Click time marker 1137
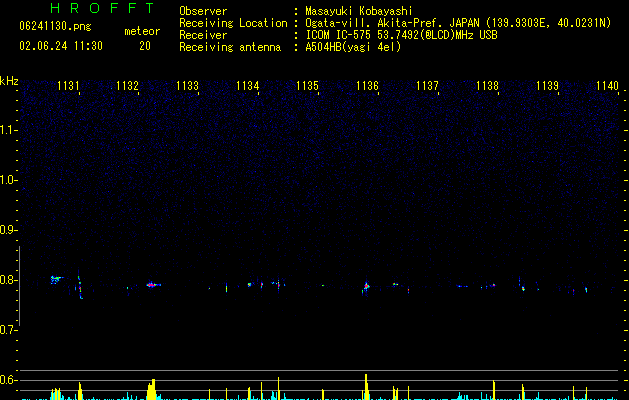Screen dimensions: 629x400 tap(427, 86)
